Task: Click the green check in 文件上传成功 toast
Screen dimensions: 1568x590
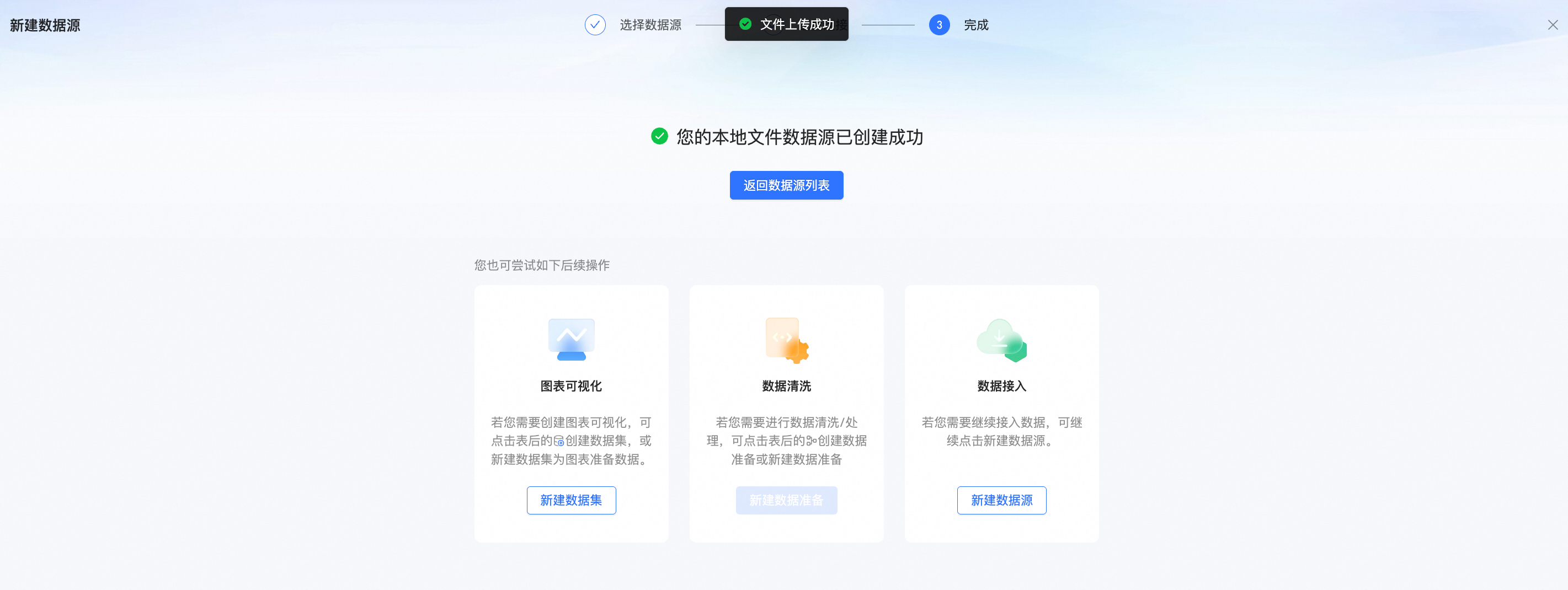Action: click(x=745, y=24)
